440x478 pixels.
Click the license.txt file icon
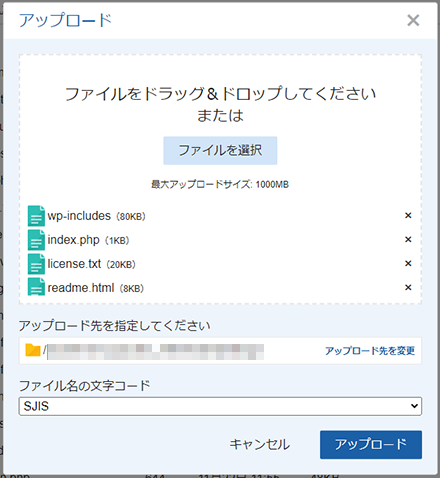36,264
